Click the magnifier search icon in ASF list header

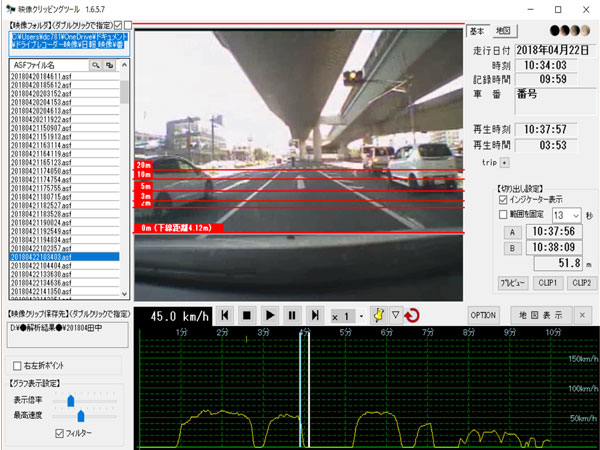[95, 65]
